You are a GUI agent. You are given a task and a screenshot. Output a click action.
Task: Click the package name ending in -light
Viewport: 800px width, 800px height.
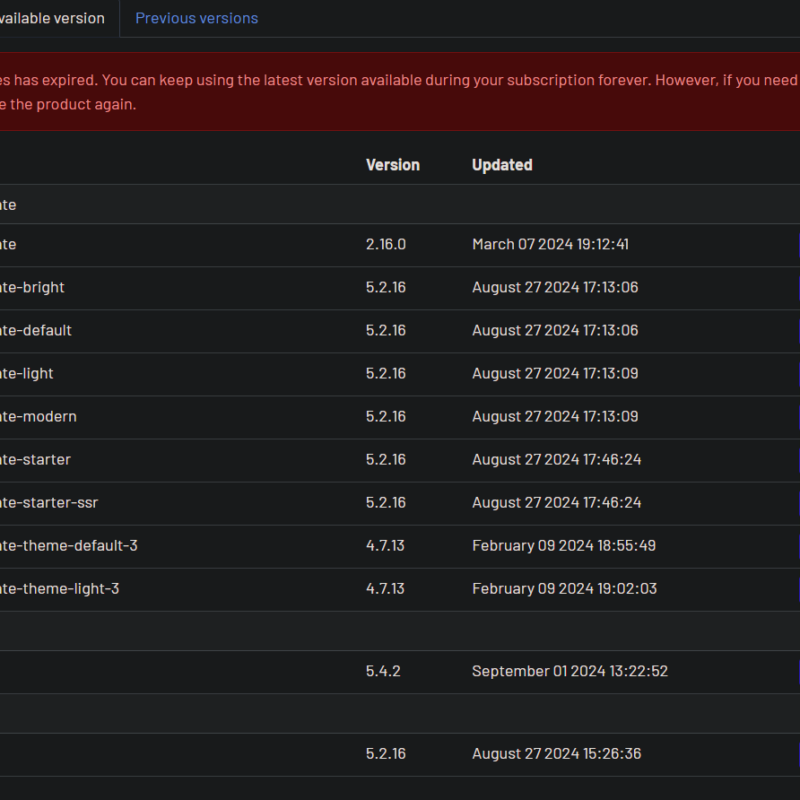click(27, 374)
